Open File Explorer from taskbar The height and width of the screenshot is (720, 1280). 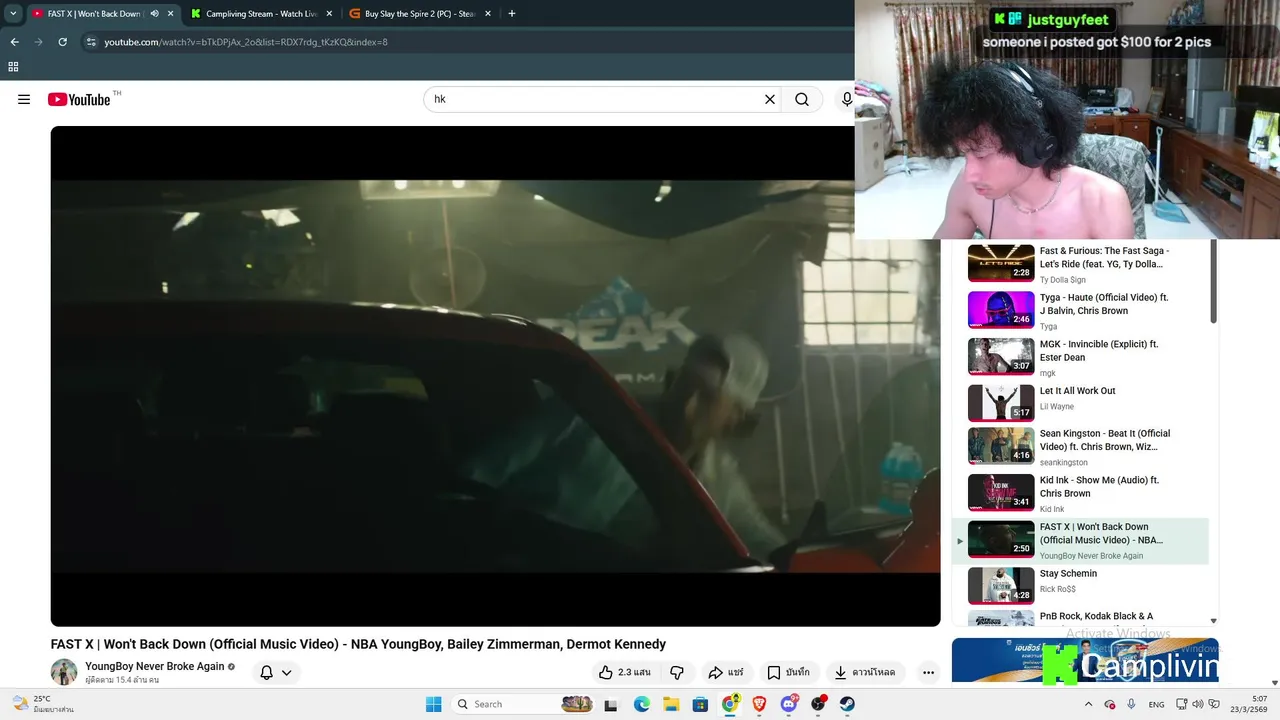click(671, 704)
